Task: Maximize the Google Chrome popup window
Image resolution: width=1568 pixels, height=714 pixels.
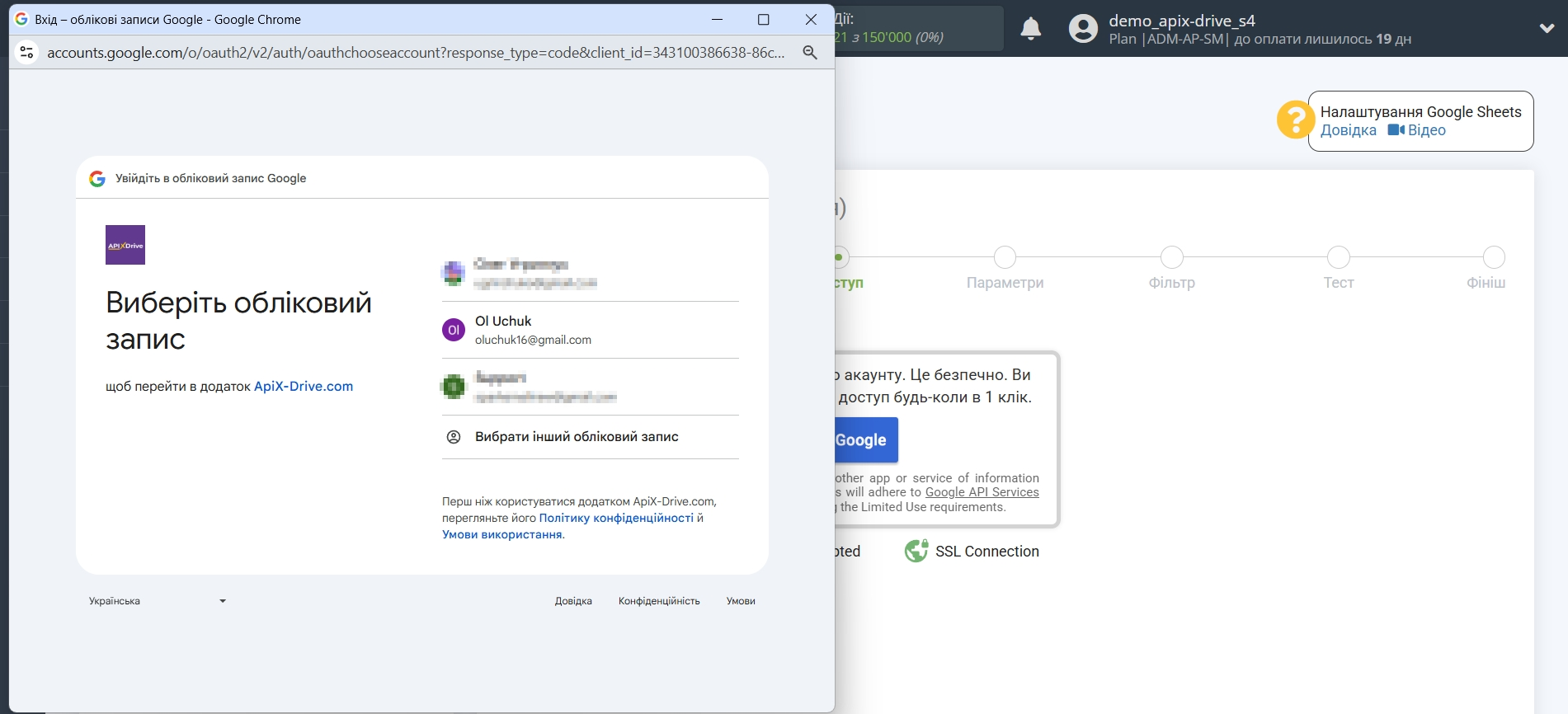Action: tap(764, 19)
